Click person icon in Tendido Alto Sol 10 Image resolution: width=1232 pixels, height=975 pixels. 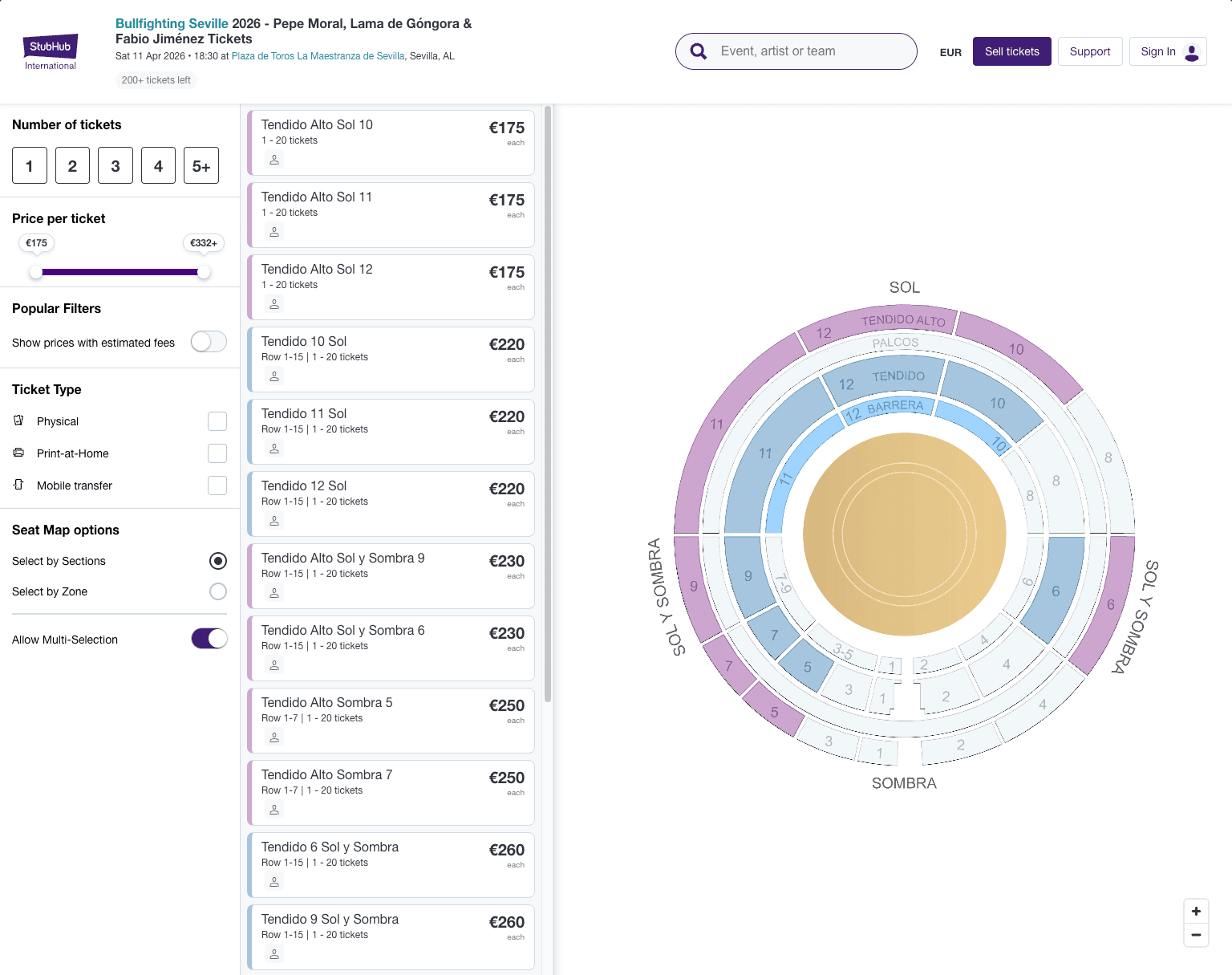pyautogui.click(x=274, y=160)
